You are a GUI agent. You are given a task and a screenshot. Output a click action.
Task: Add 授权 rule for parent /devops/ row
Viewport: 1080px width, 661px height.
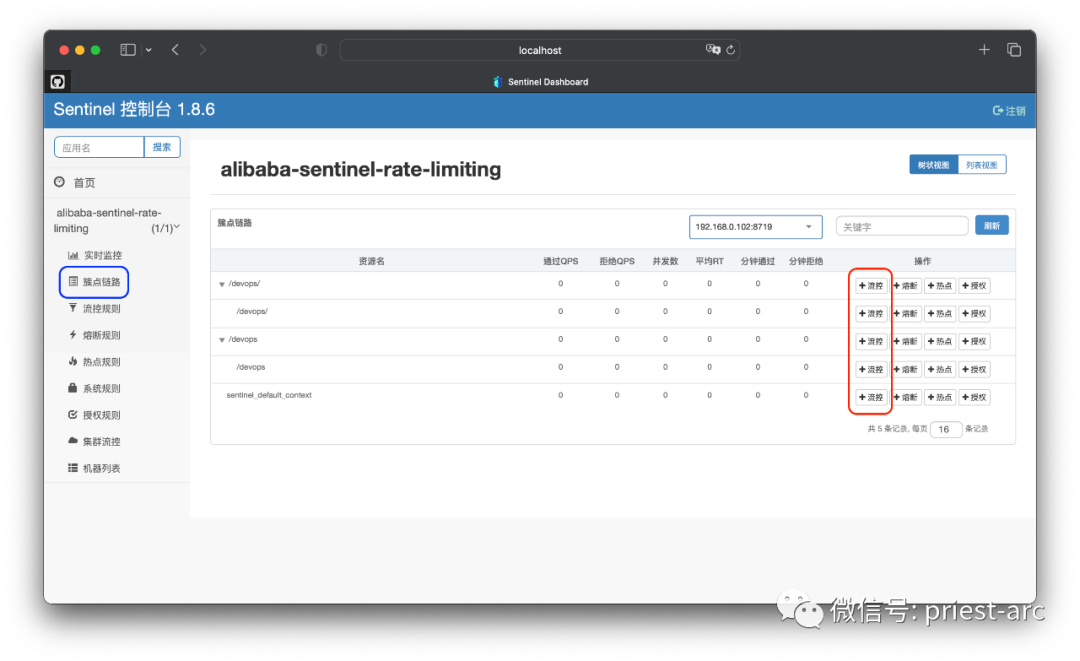(x=974, y=286)
